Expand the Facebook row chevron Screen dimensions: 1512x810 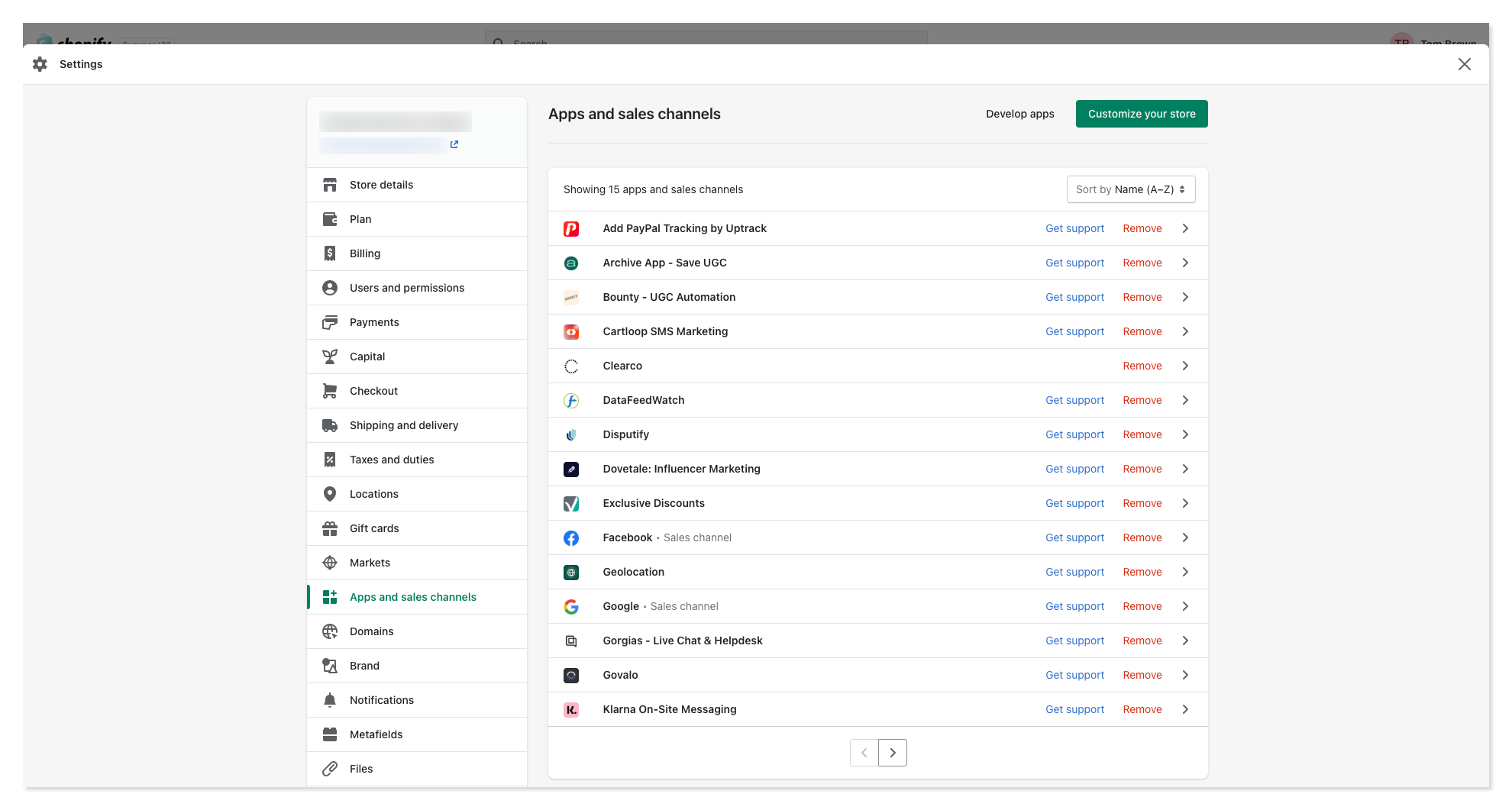tap(1185, 537)
